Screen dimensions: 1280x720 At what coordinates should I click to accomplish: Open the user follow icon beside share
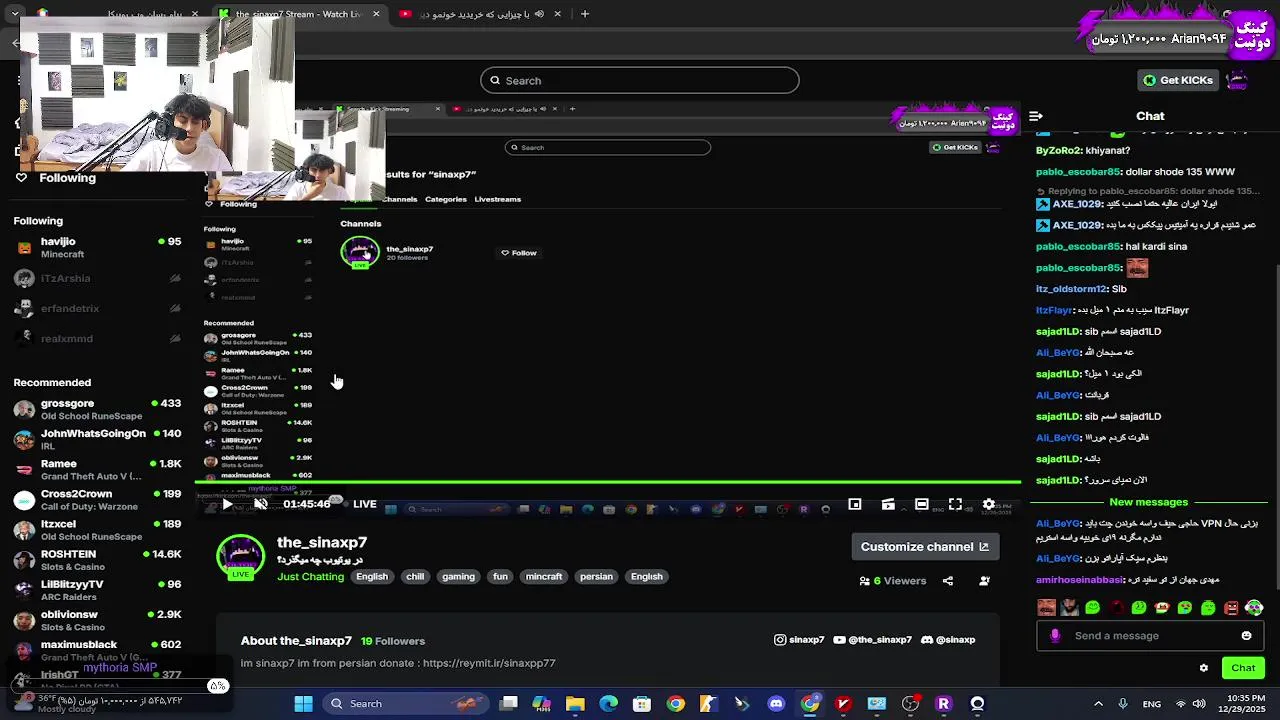[x=984, y=581]
